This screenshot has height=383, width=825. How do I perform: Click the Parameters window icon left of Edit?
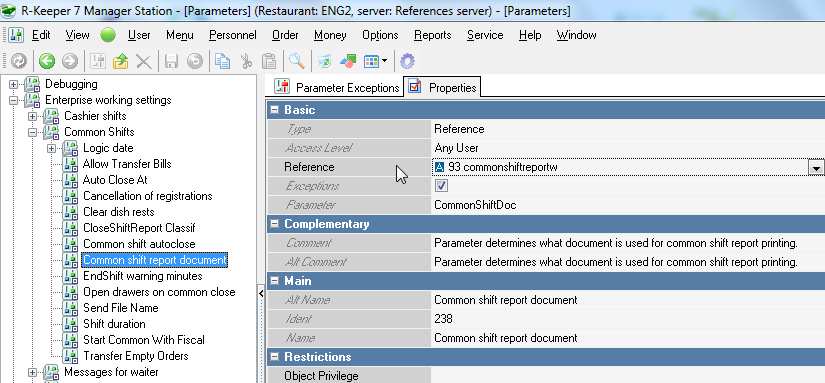click(16, 35)
